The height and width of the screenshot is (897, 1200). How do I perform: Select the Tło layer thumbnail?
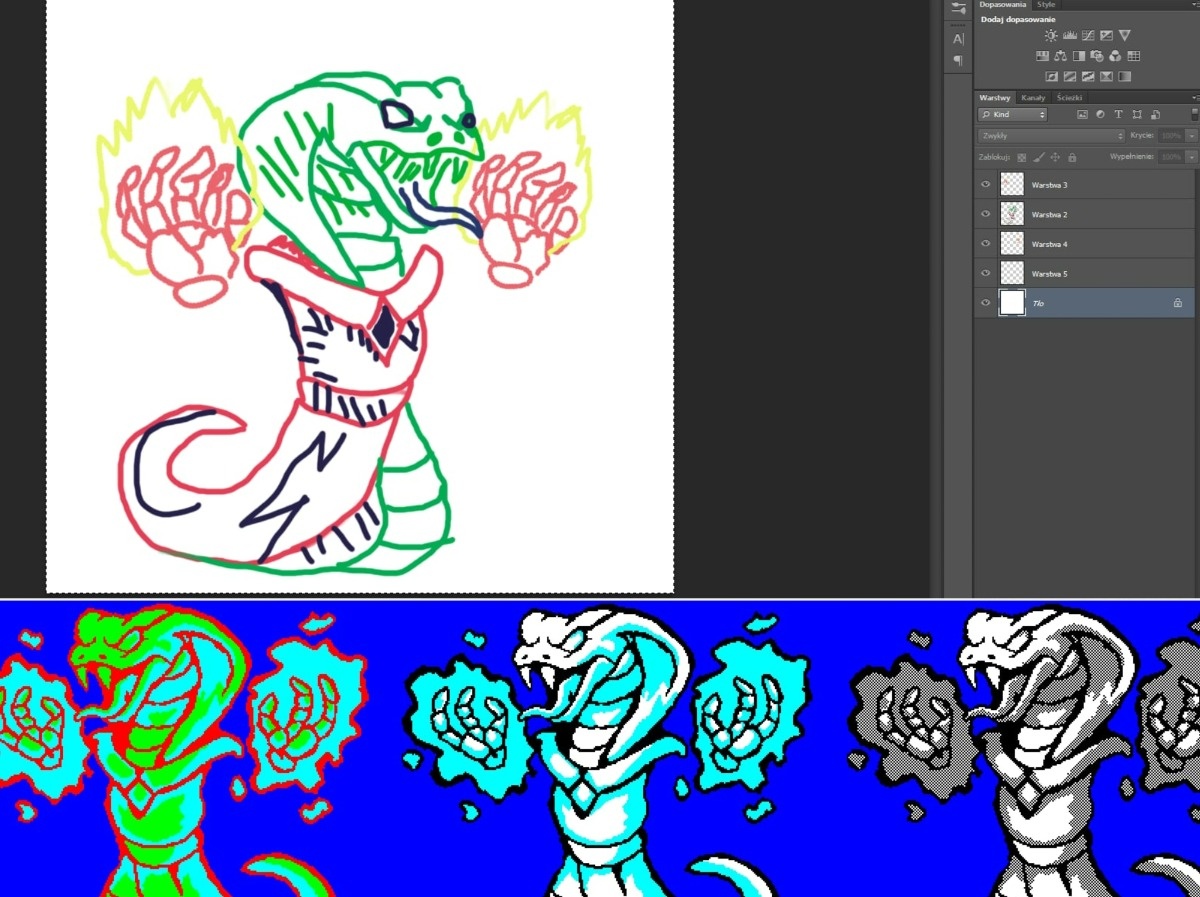click(x=1013, y=302)
